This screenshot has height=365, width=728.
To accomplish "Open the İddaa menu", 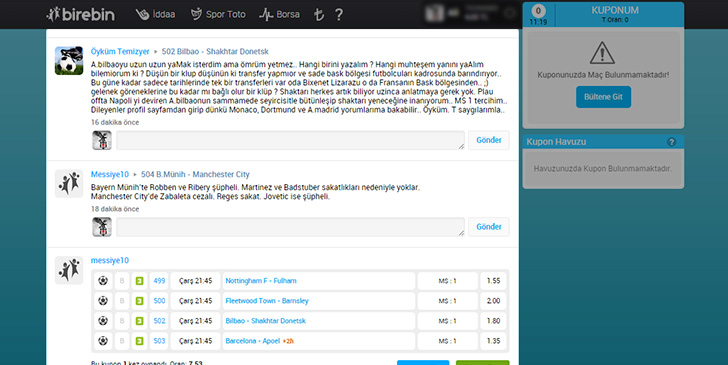I will click(156, 14).
